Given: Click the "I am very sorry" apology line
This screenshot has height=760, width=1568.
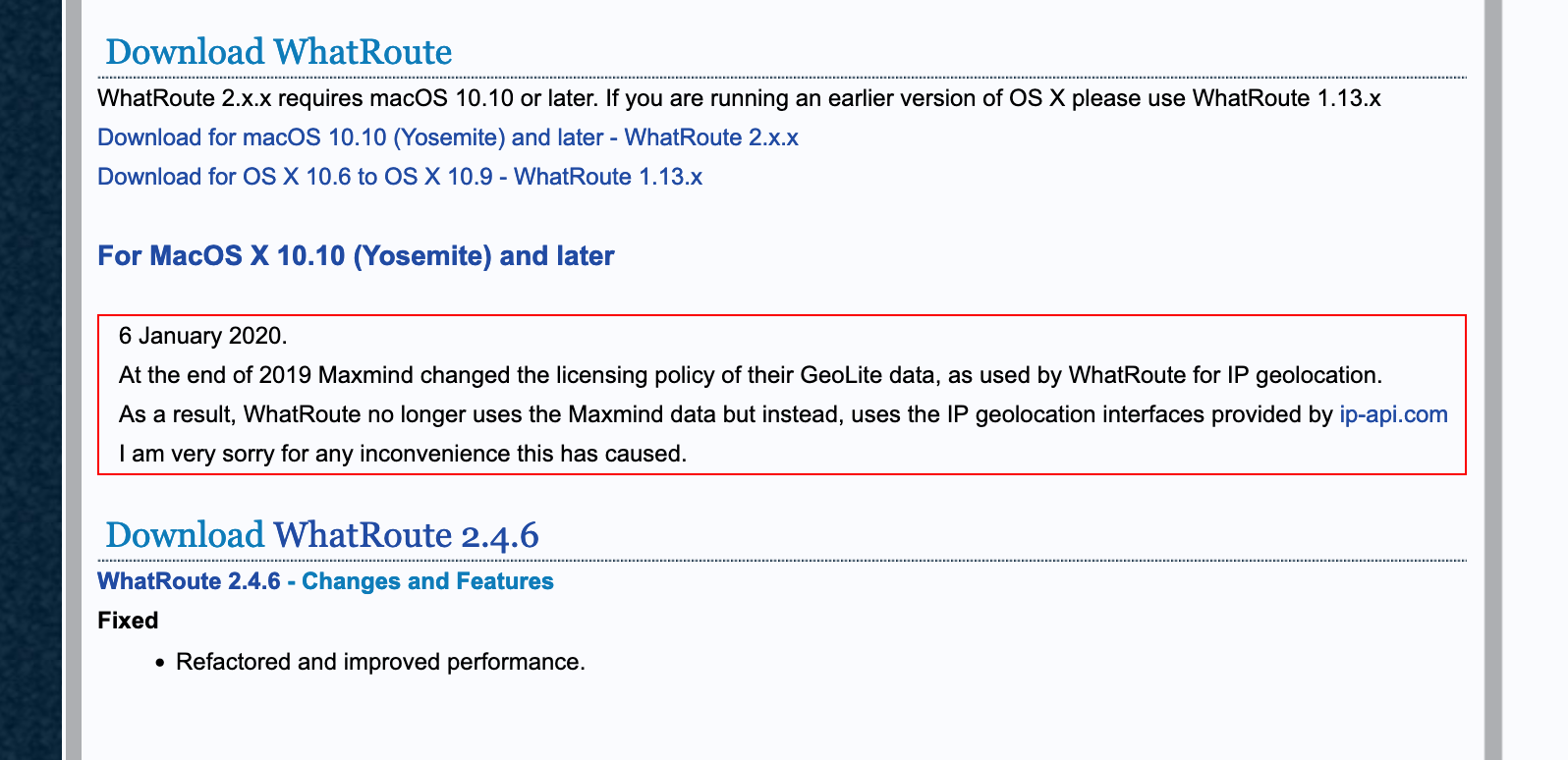Looking at the screenshot, I should [x=402, y=454].
